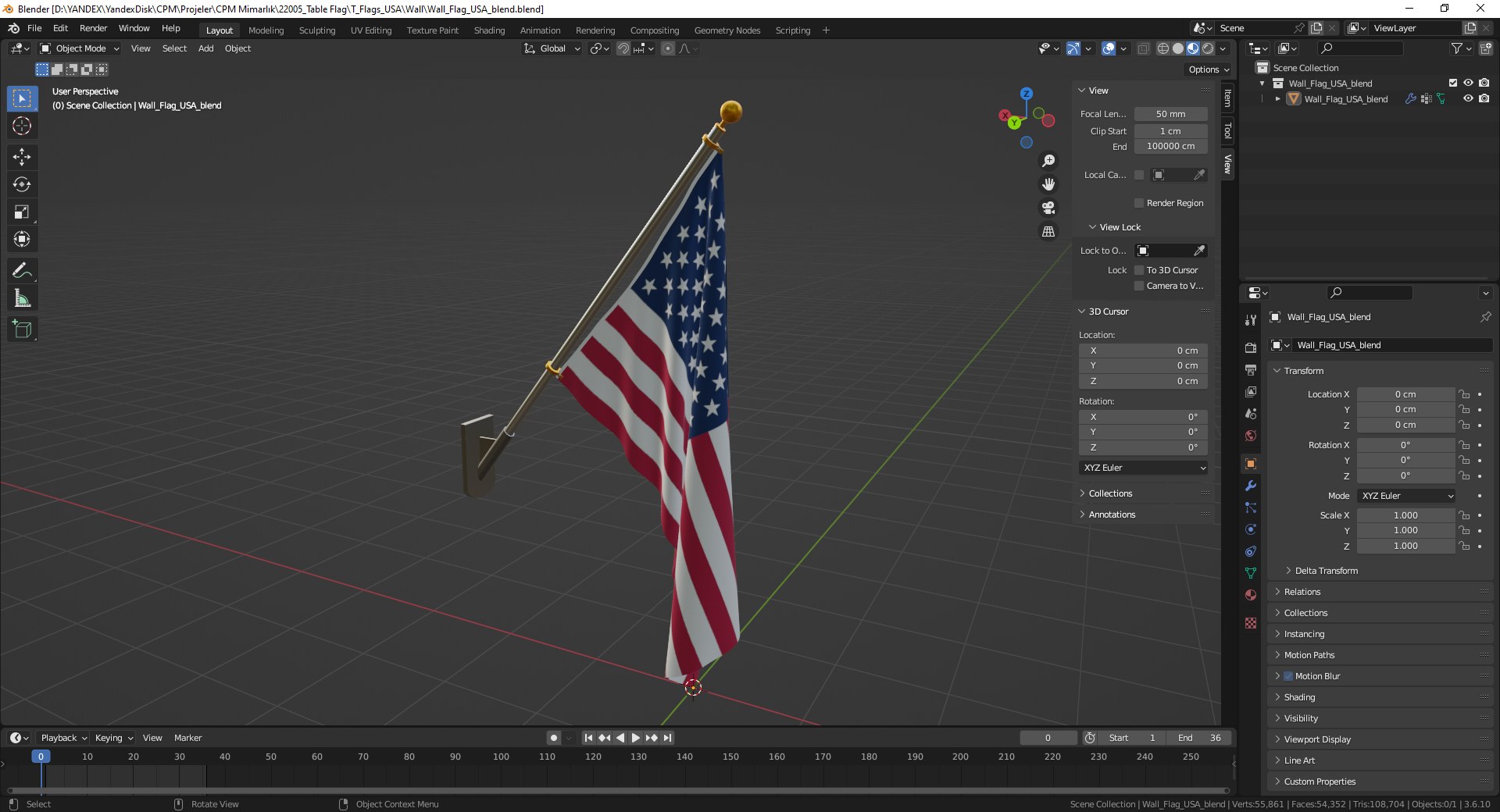Image resolution: width=1500 pixels, height=812 pixels.
Task: Select the Scale tool
Action: coord(22,212)
